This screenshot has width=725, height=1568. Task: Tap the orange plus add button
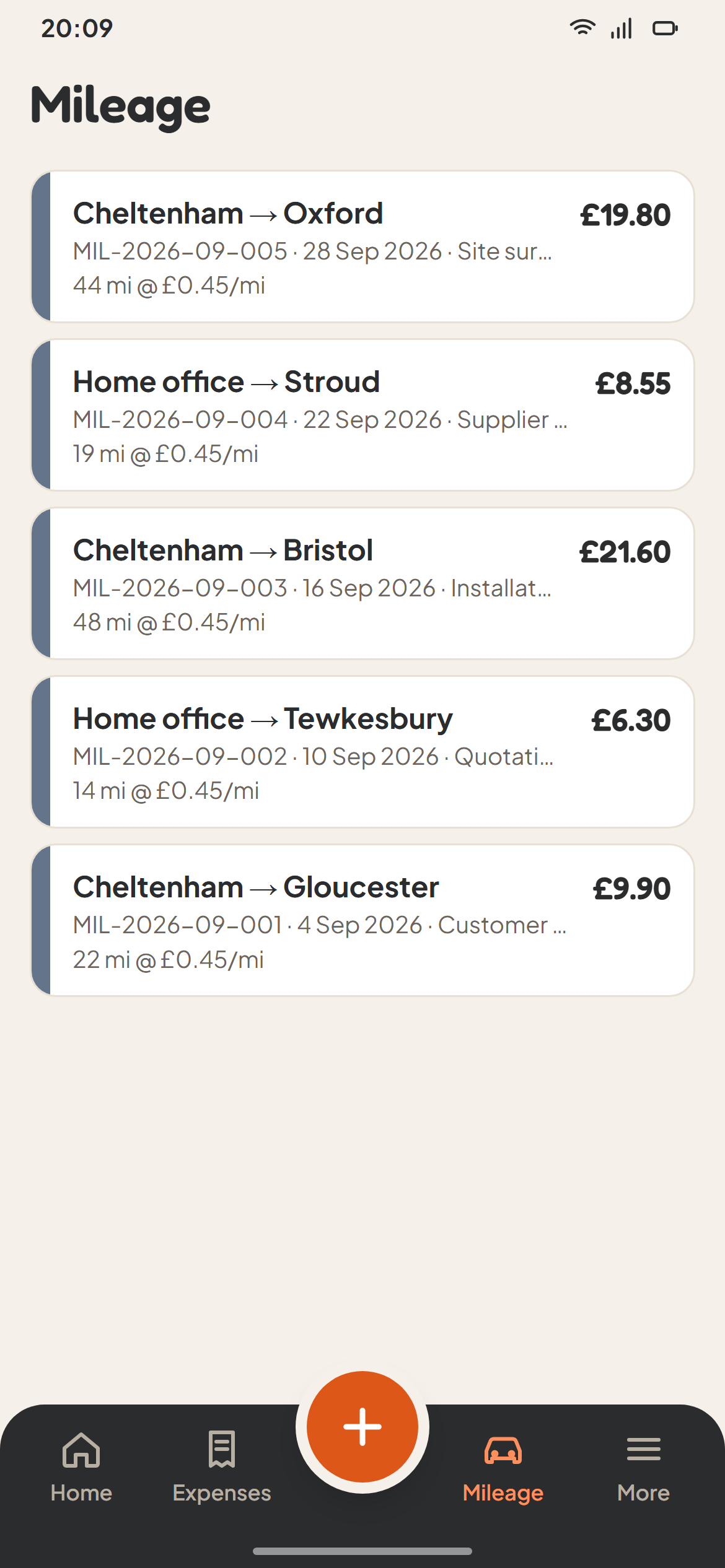point(362,1426)
